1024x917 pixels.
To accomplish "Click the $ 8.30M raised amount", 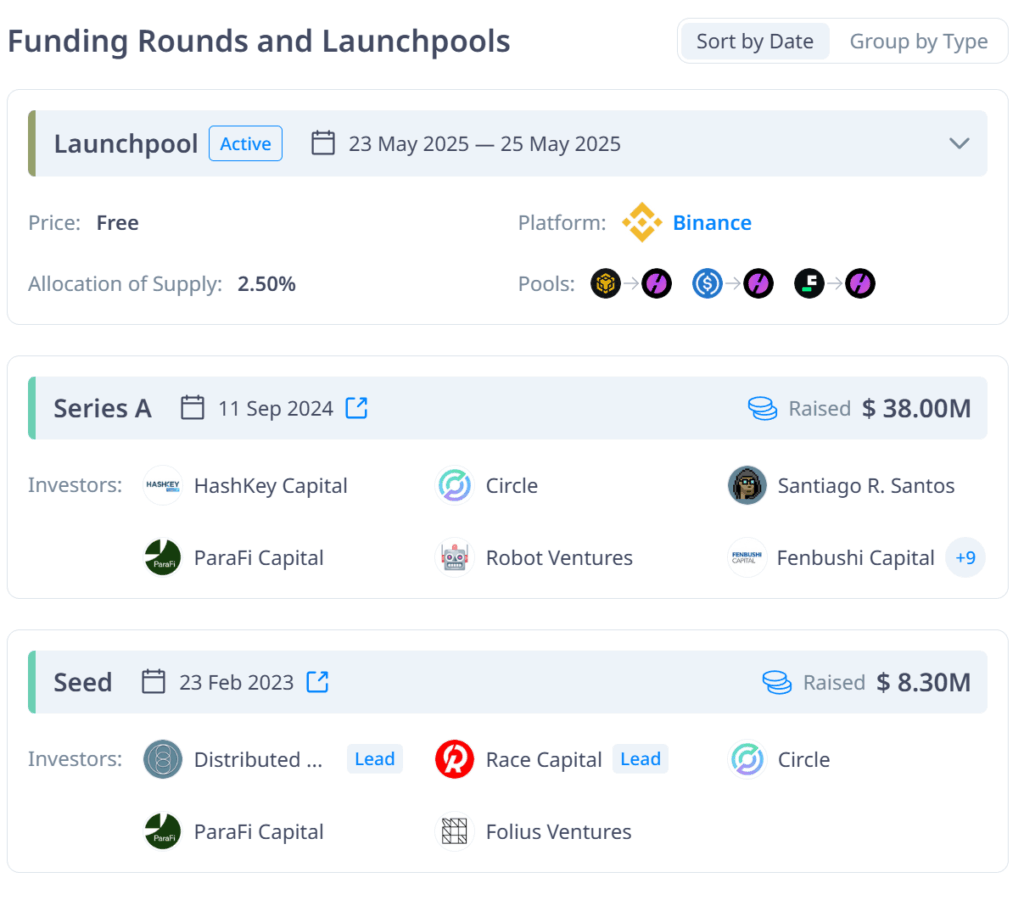I will [923, 682].
